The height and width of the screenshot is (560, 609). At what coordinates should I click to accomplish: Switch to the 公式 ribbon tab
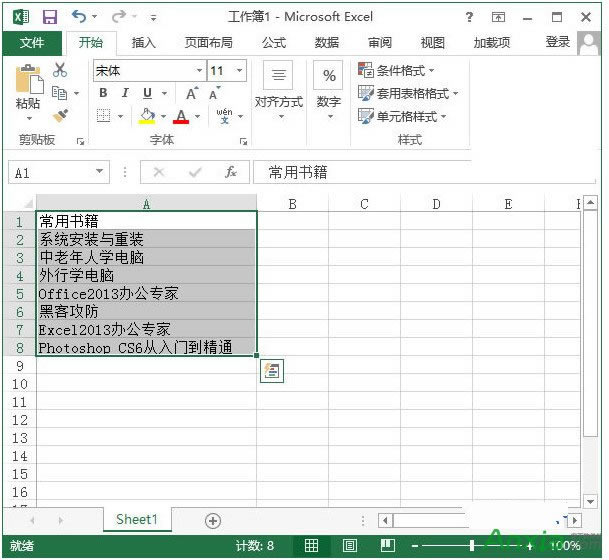[x=274, y=42]
